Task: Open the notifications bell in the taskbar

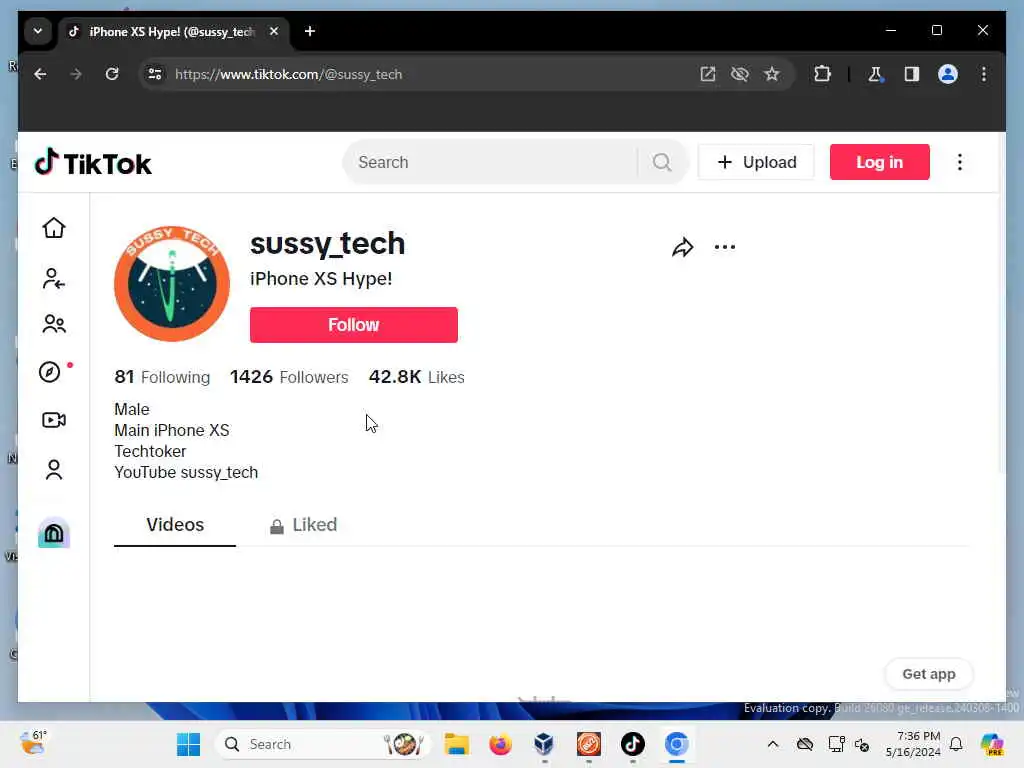Action: pyautogui.click(x=956, y=744)
